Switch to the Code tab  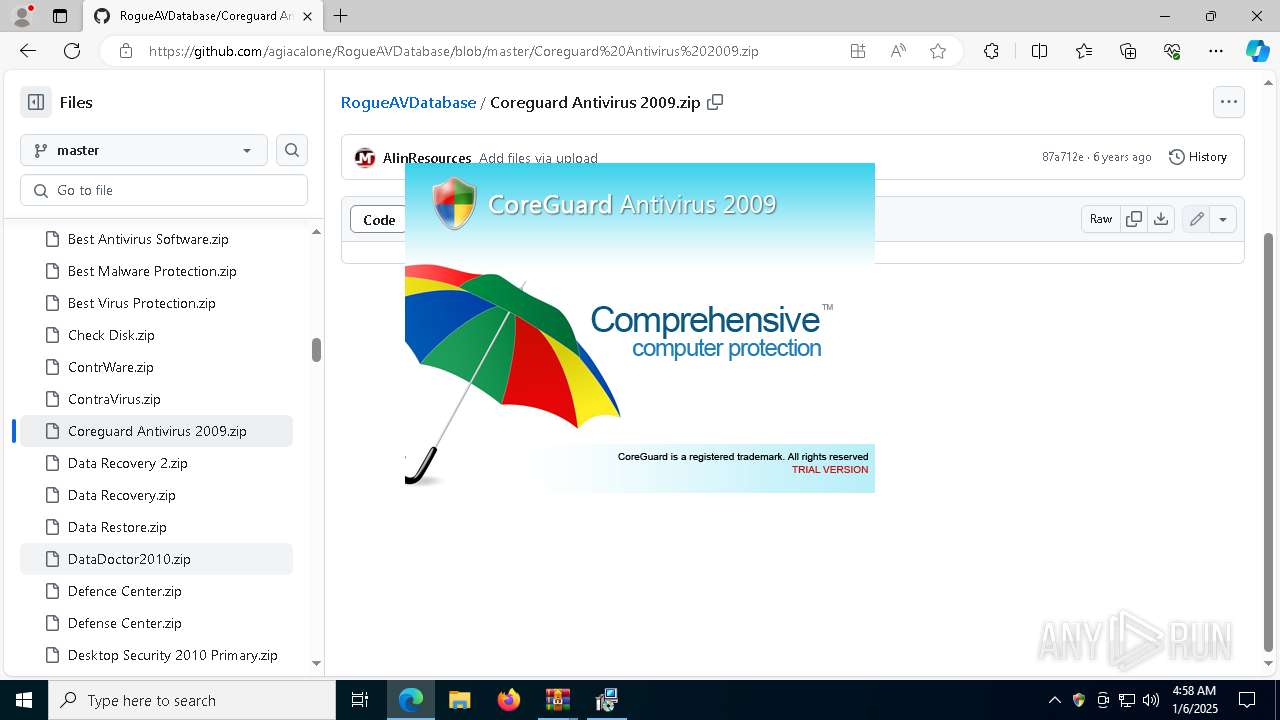[x=379, y=220]
